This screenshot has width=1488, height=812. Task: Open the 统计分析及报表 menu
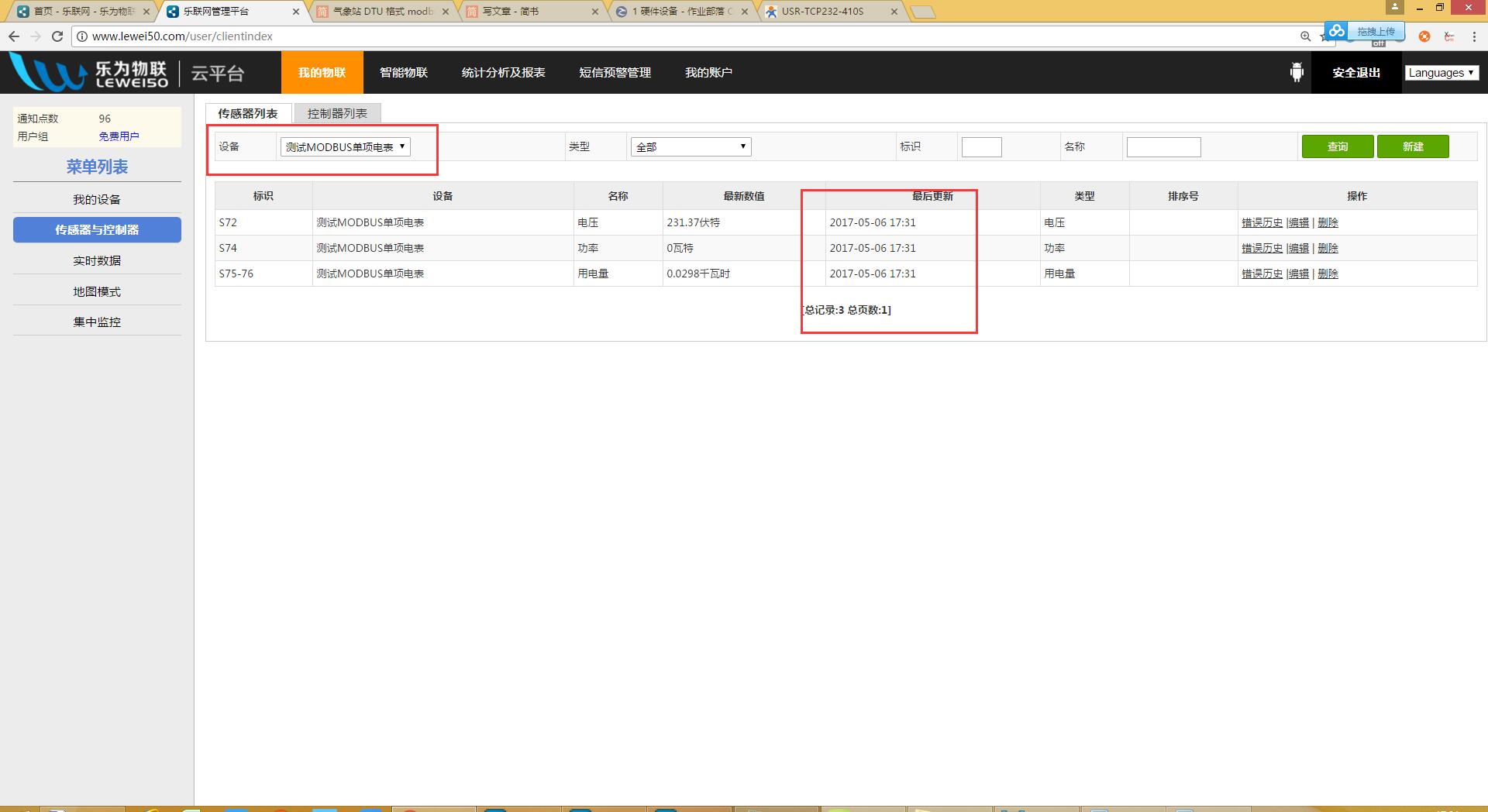504,73
